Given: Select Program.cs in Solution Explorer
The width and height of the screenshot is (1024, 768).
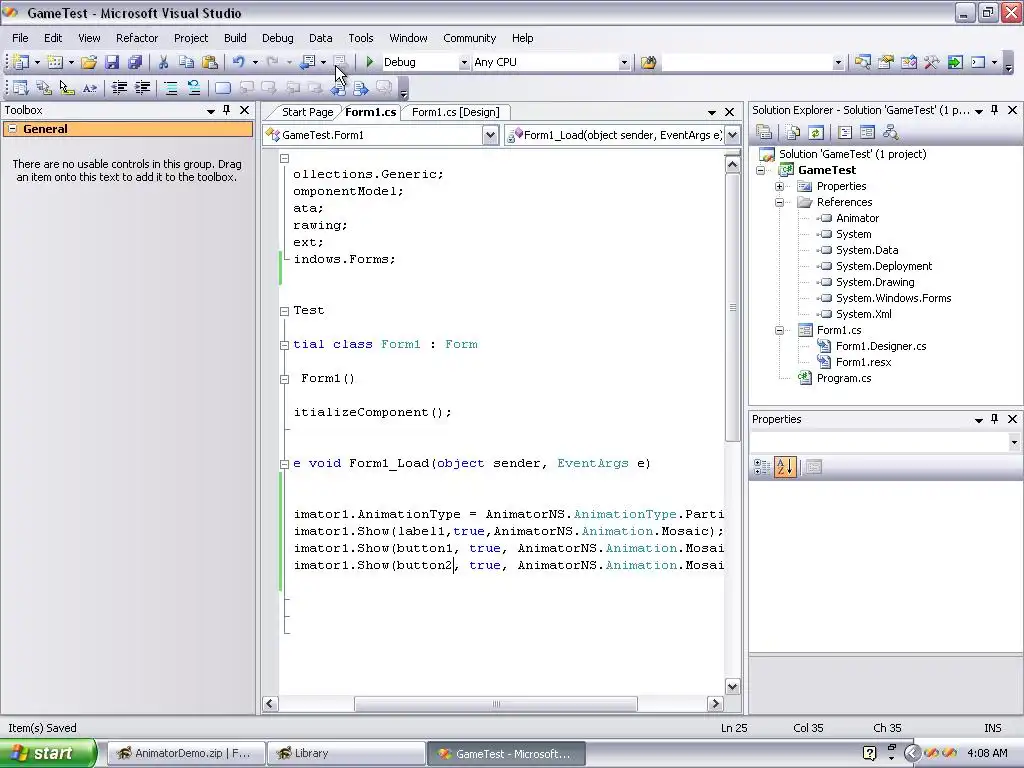Looking at the screenshot, I should tap(843, 378).
